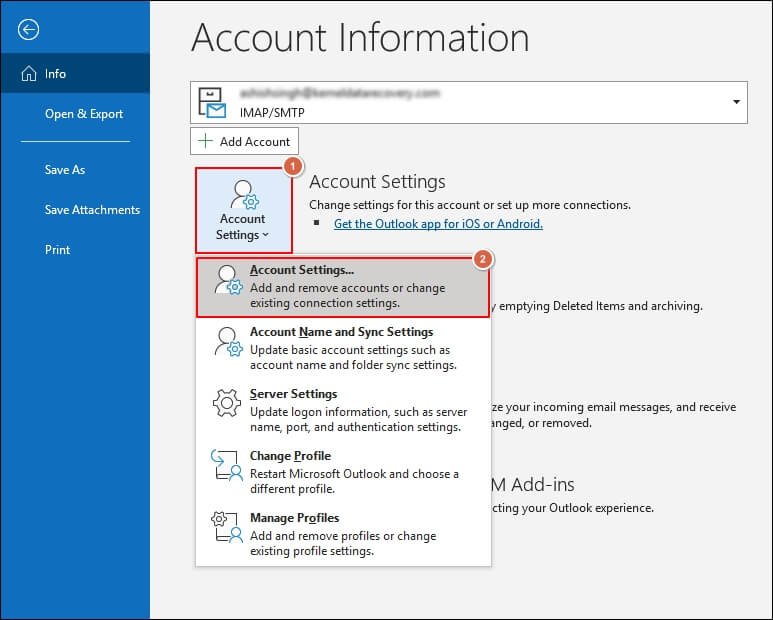The image size is (773, 620).
Task: Click the plus icon on Add Account
Action: click(205, 141)
